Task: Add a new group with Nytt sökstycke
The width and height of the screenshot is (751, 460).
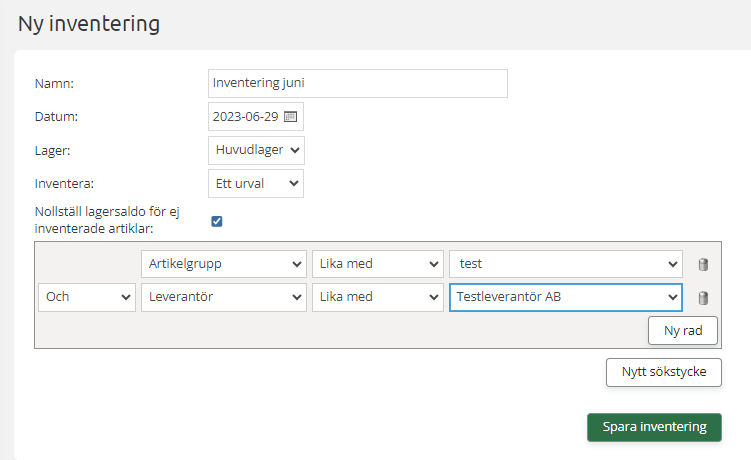Action: pyautogui.click(x=664, y=372)
